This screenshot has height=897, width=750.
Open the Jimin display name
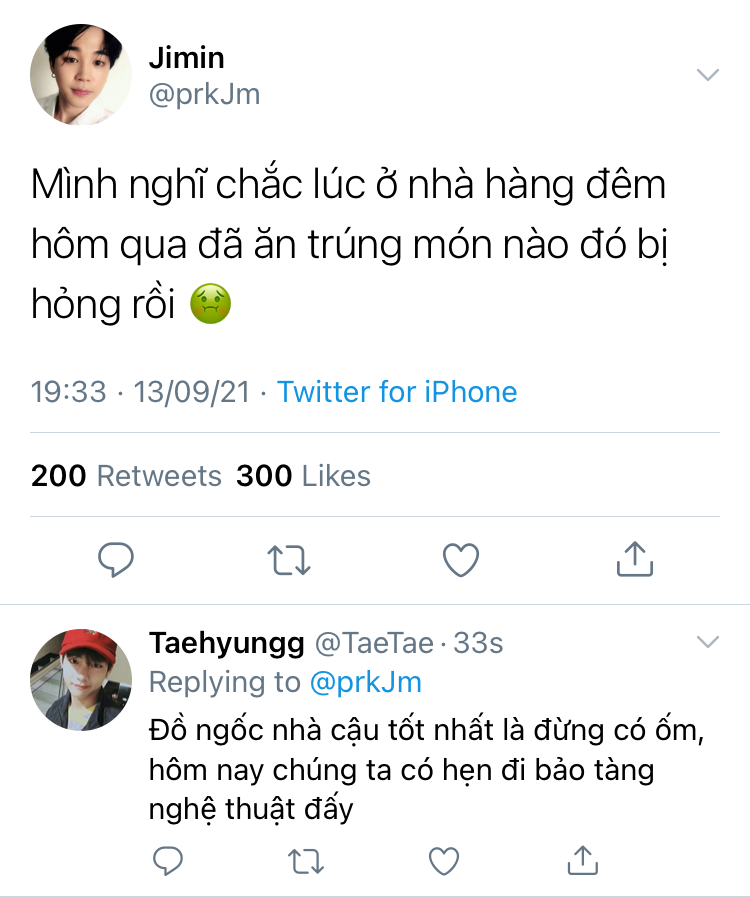coord(186,58)
